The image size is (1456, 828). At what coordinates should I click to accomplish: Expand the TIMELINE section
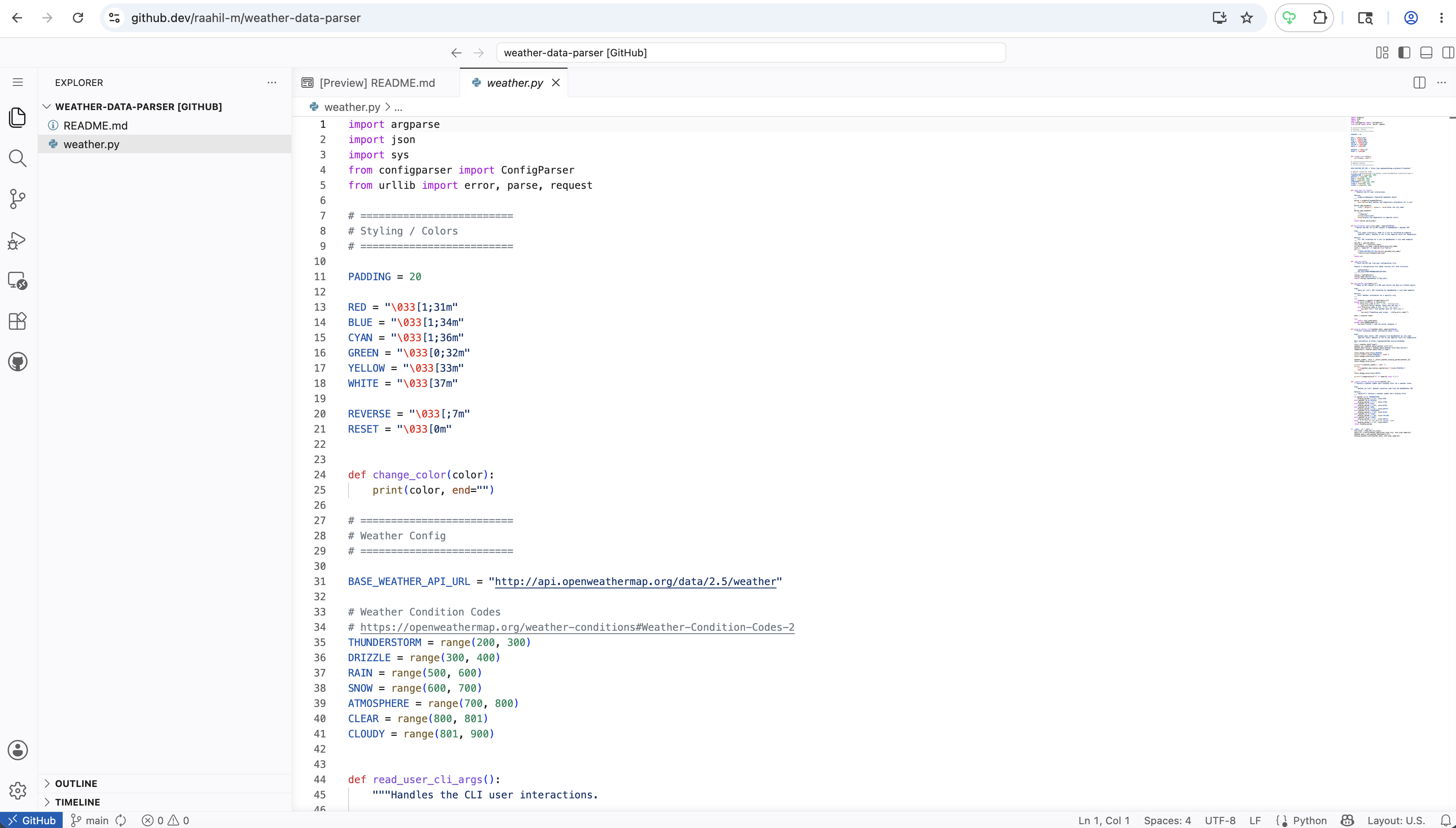(165, 803)
